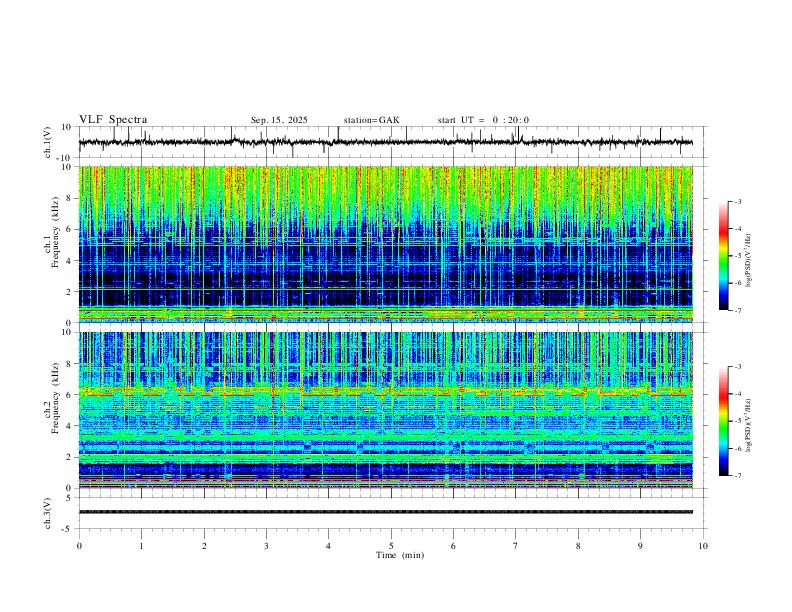Click the ch.2 PSD color bar
The height and width of the screenshot is (612, 792).
point(724,421)
